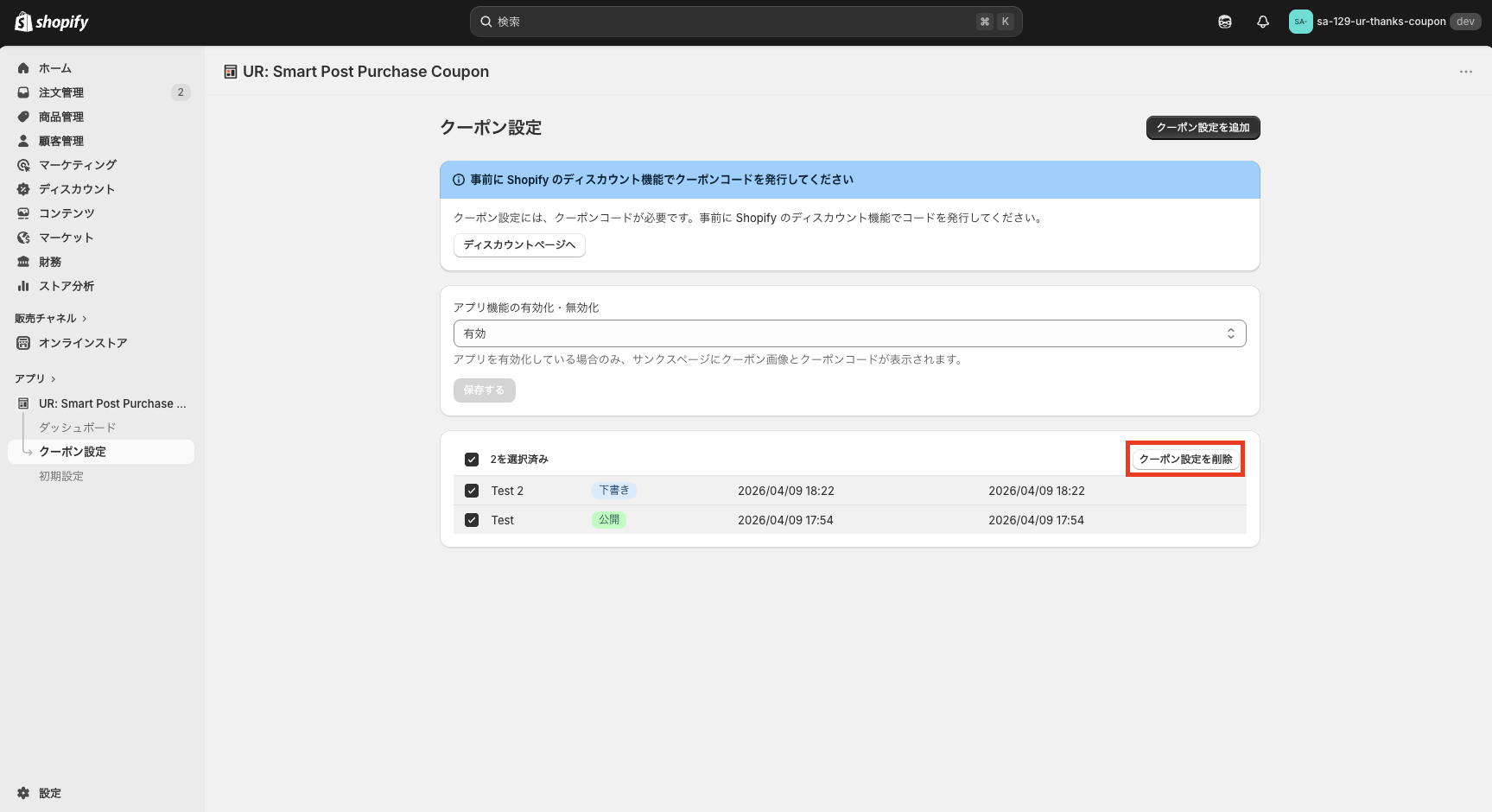Click the orders inbox icon
This screenshot has width=1492, height=812.
(23, 92)
